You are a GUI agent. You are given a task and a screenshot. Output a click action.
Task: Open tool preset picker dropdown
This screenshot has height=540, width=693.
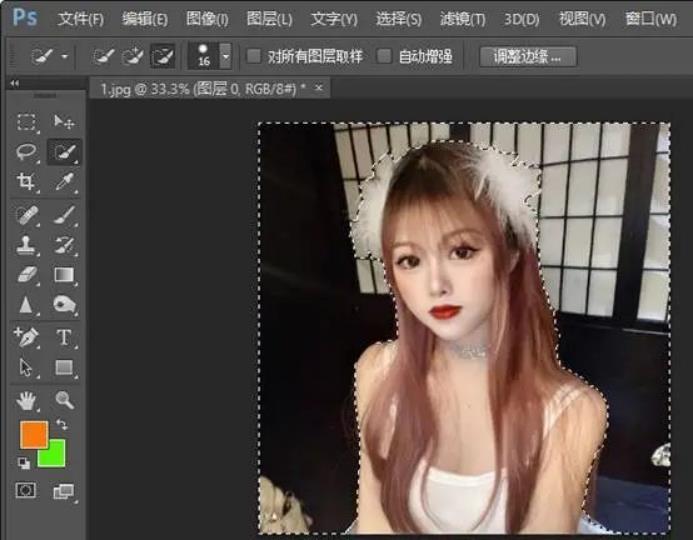click(x=65, y=57)
